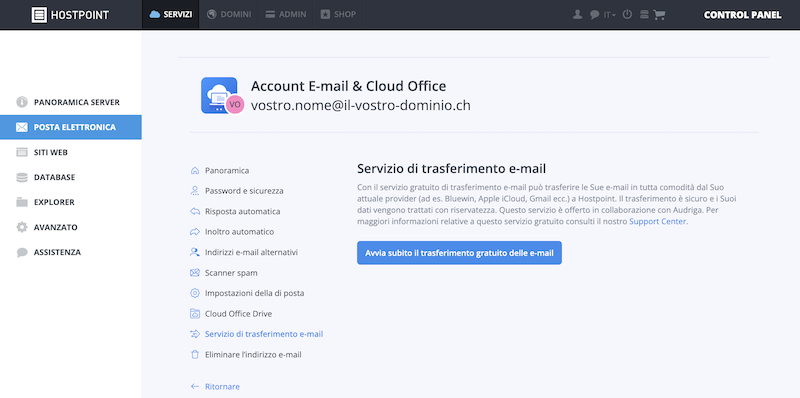Image resolution: width=800 pixels, height=398 pixels.
Task: Click the Inoltro automatico forward arrow icon
Action: pyautogui.click(x=194, y=232)
